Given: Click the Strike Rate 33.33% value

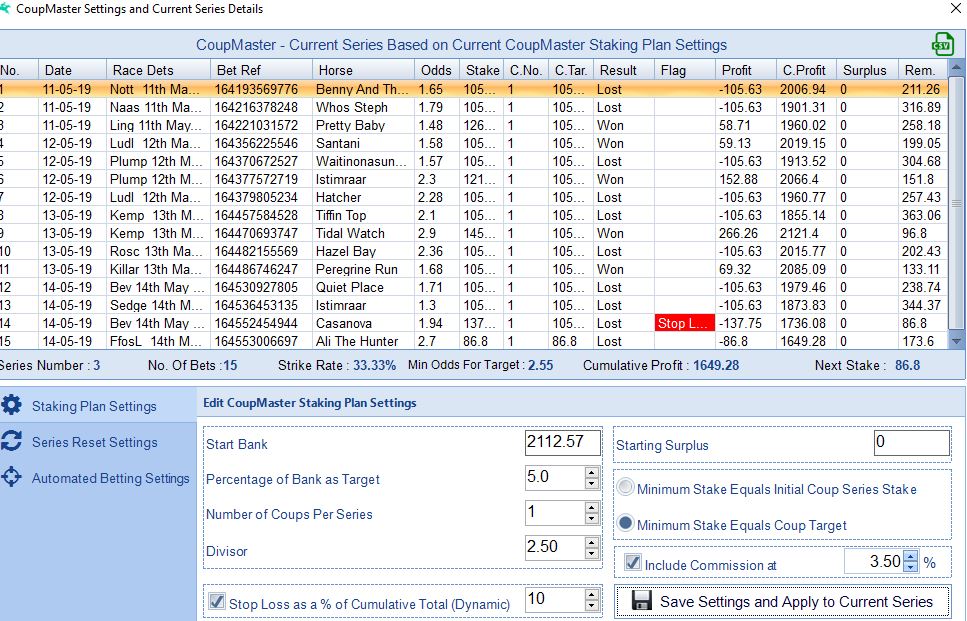Looking at the screenshot, I should [374, 365].
